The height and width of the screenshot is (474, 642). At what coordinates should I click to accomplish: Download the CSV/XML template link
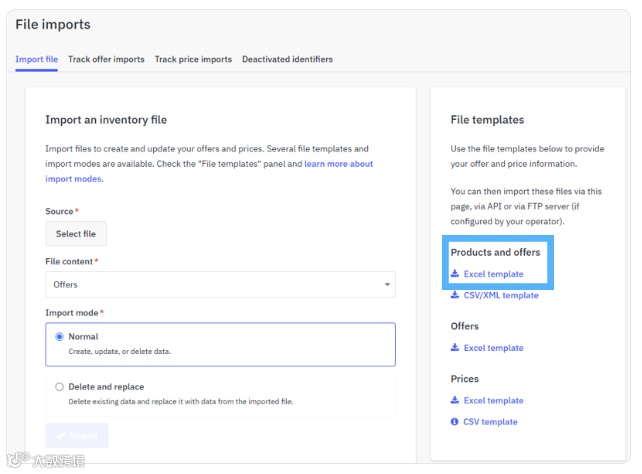pos(501,295)
